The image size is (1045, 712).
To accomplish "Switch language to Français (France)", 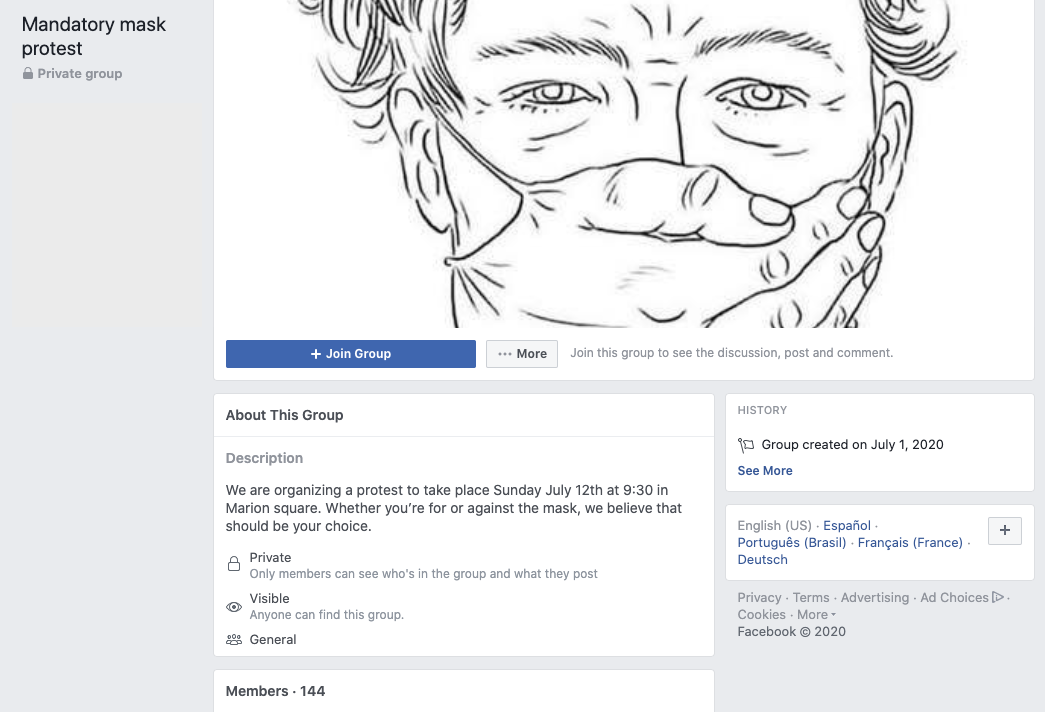I will [x=909, y=542].
